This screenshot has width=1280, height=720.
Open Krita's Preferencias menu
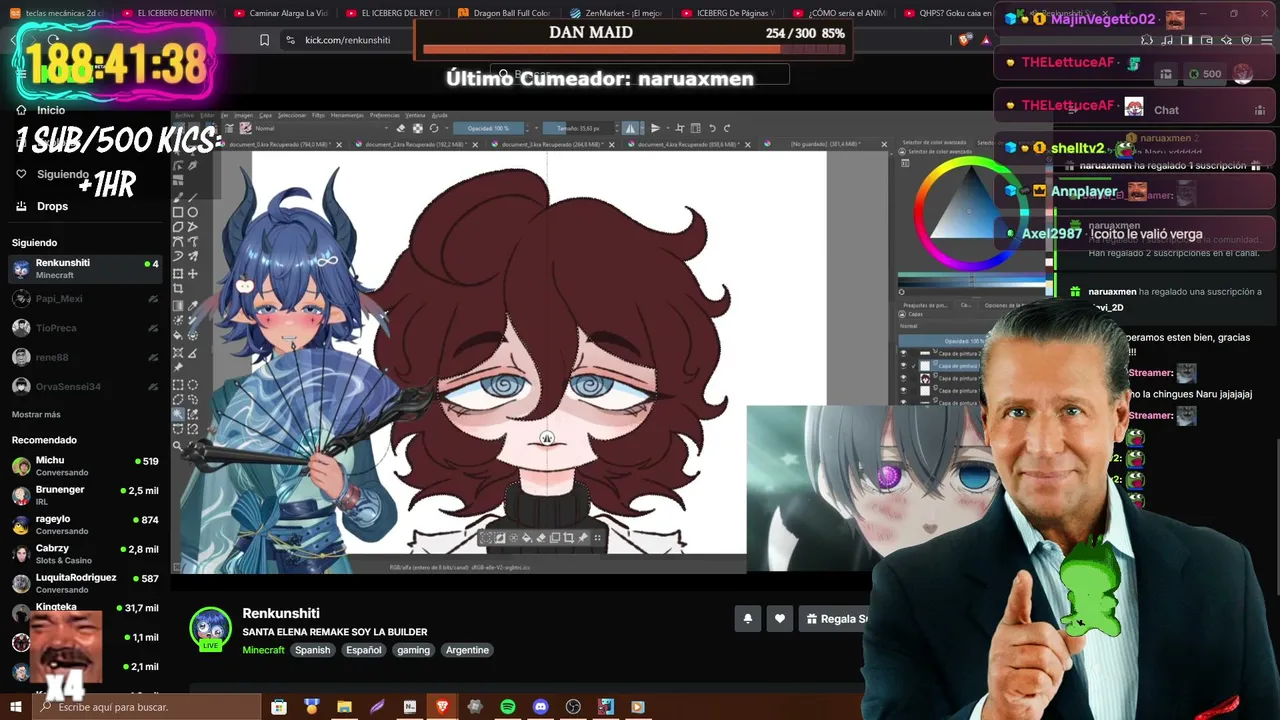pos(384,115)
